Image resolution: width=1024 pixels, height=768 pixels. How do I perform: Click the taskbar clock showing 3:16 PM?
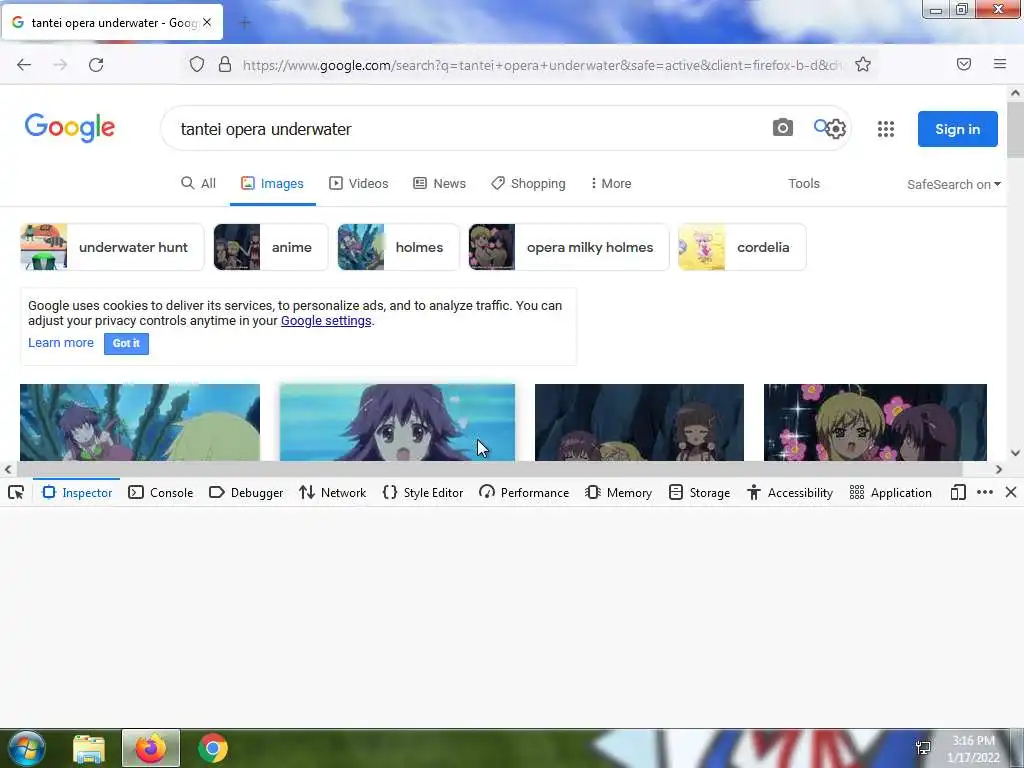click(973, 748)
